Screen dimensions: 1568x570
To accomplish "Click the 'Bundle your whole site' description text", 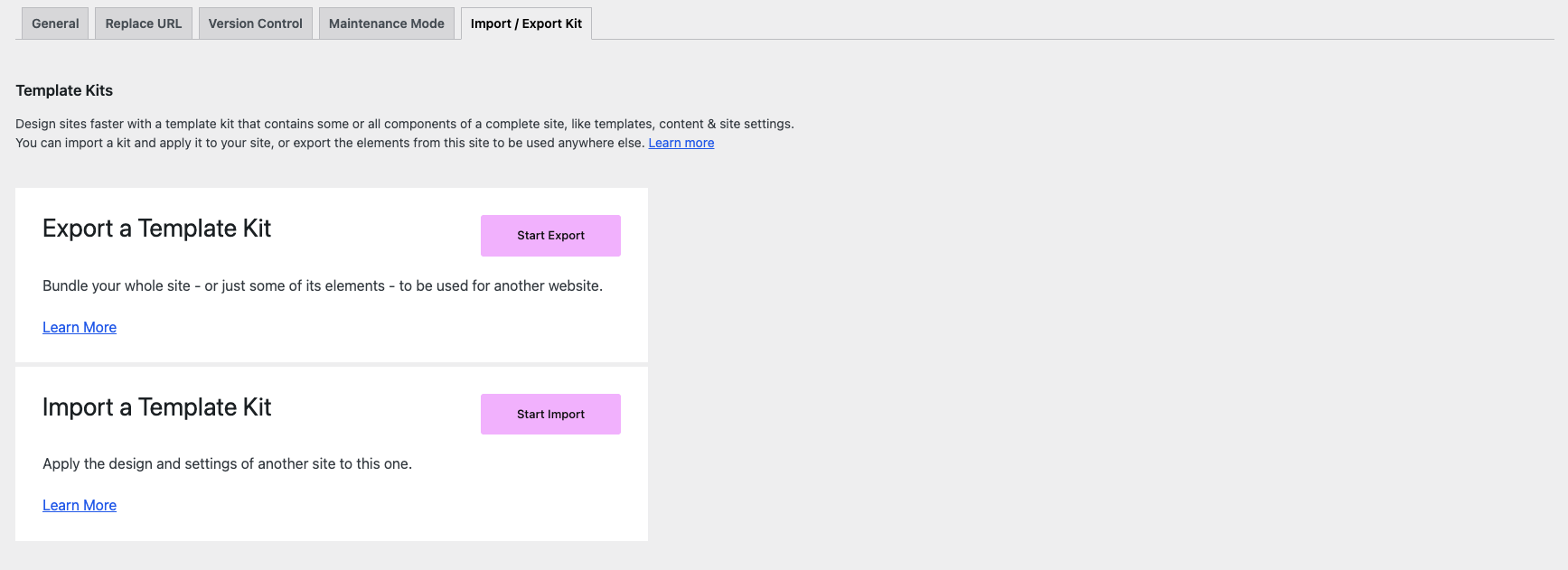I will point(322,285).
